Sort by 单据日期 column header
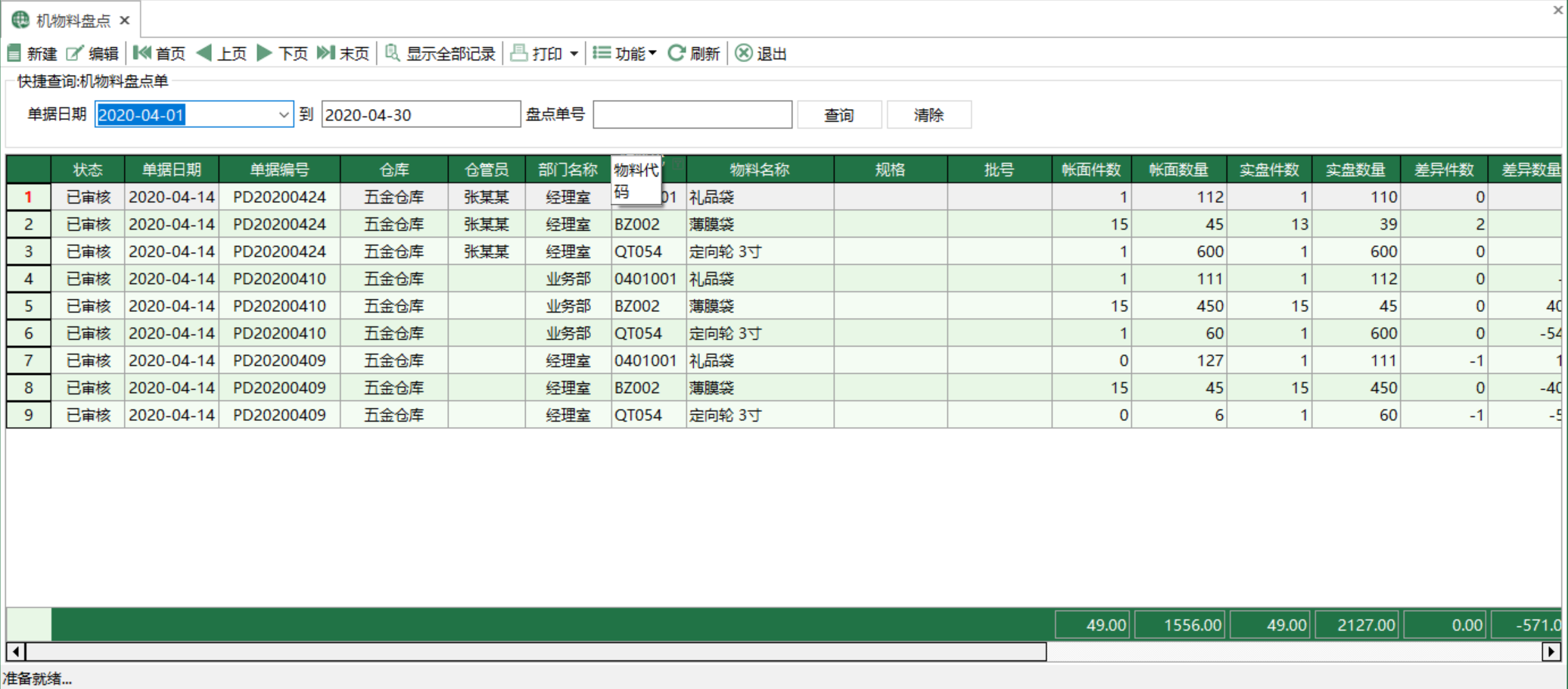The width and height of the screenshot is (1568, 689). [x=172, y=170]
